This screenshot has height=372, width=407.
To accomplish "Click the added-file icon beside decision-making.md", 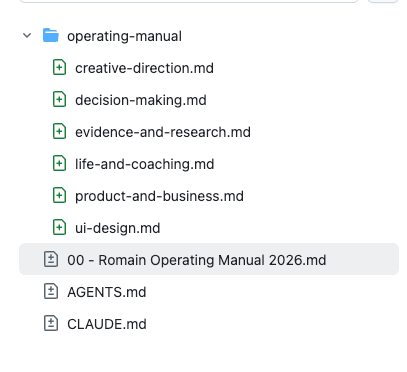I will tap(59, 99).
